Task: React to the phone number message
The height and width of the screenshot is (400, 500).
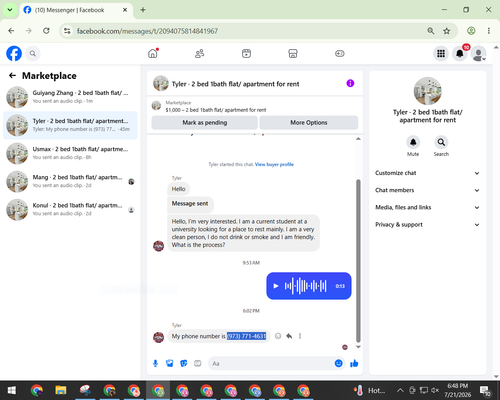Action: 278,336
